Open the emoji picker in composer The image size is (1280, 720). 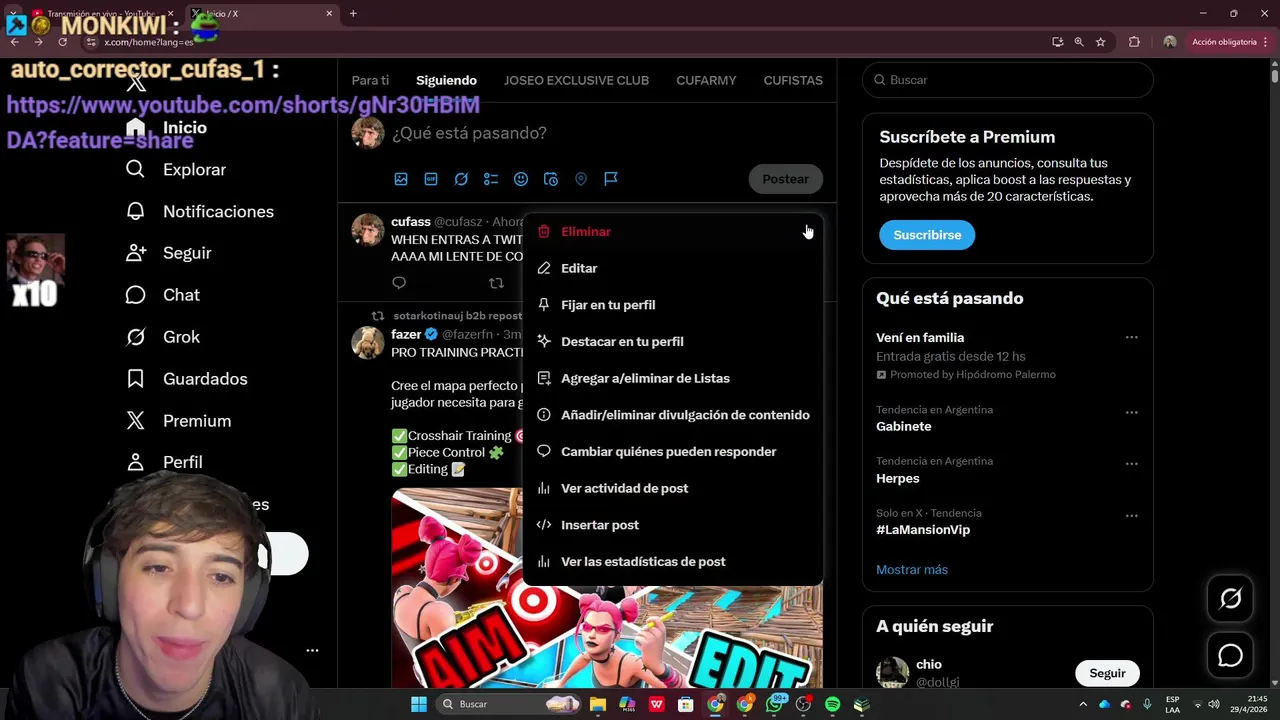521,179
